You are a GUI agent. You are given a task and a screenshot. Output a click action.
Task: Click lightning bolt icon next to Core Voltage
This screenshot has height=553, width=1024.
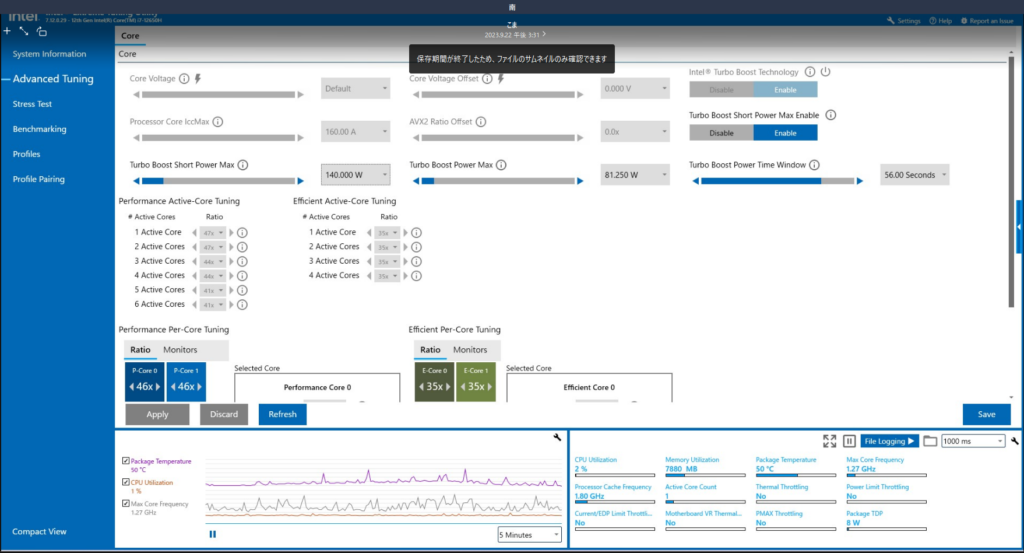[x=198, y=78]
